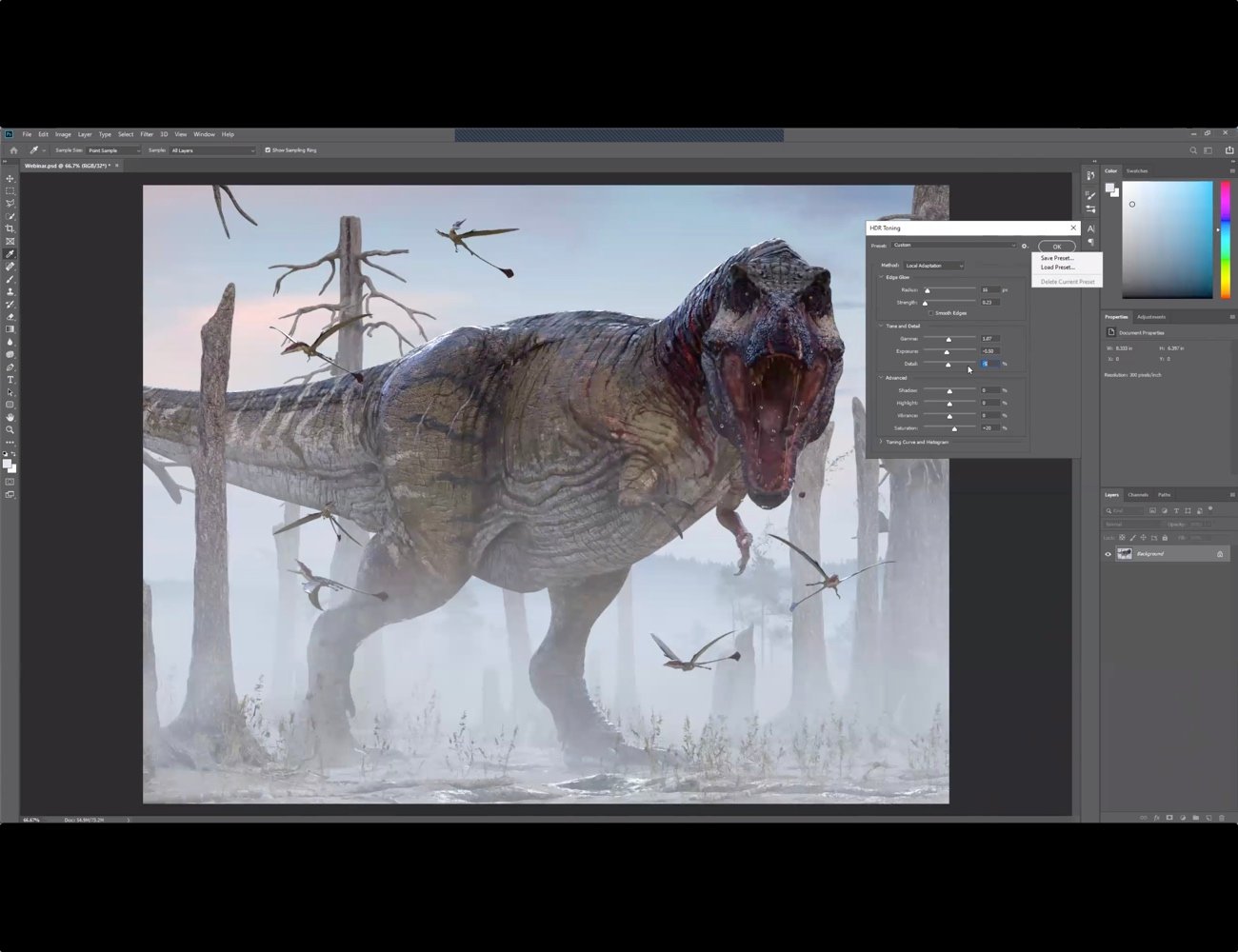Open the search icon at top right
The height and width of the screenshot is (952, 1238).
pos(1193,150)
